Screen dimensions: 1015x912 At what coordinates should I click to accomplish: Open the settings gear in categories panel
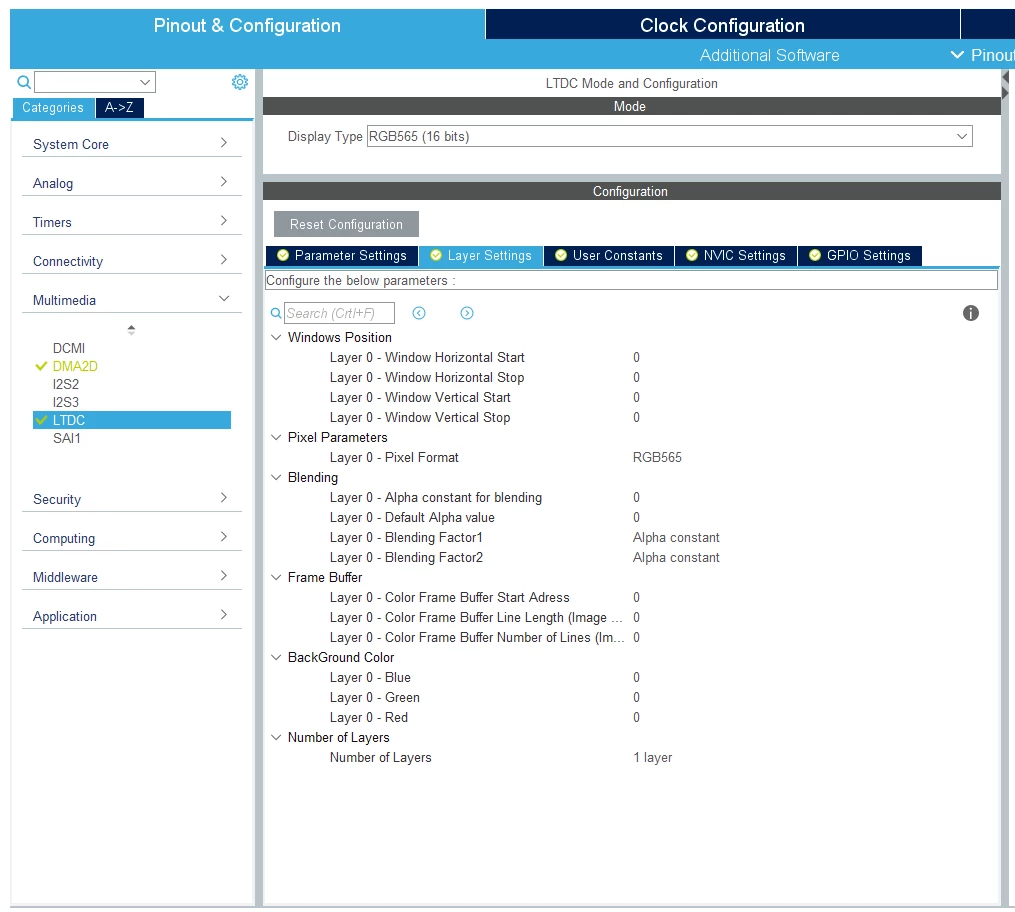[x=240, y=82]
